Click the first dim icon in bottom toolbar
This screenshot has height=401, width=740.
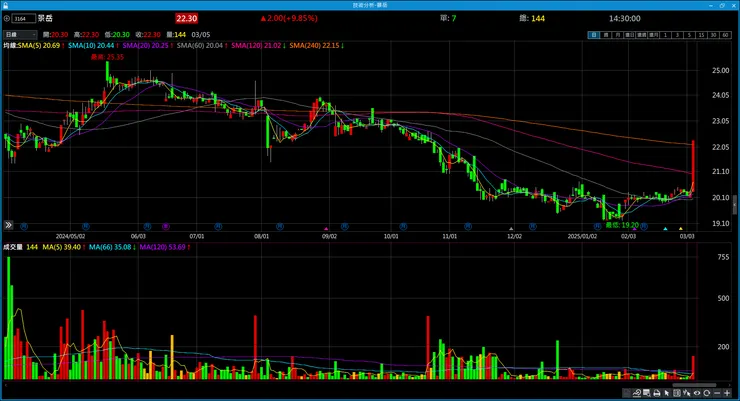626,393
